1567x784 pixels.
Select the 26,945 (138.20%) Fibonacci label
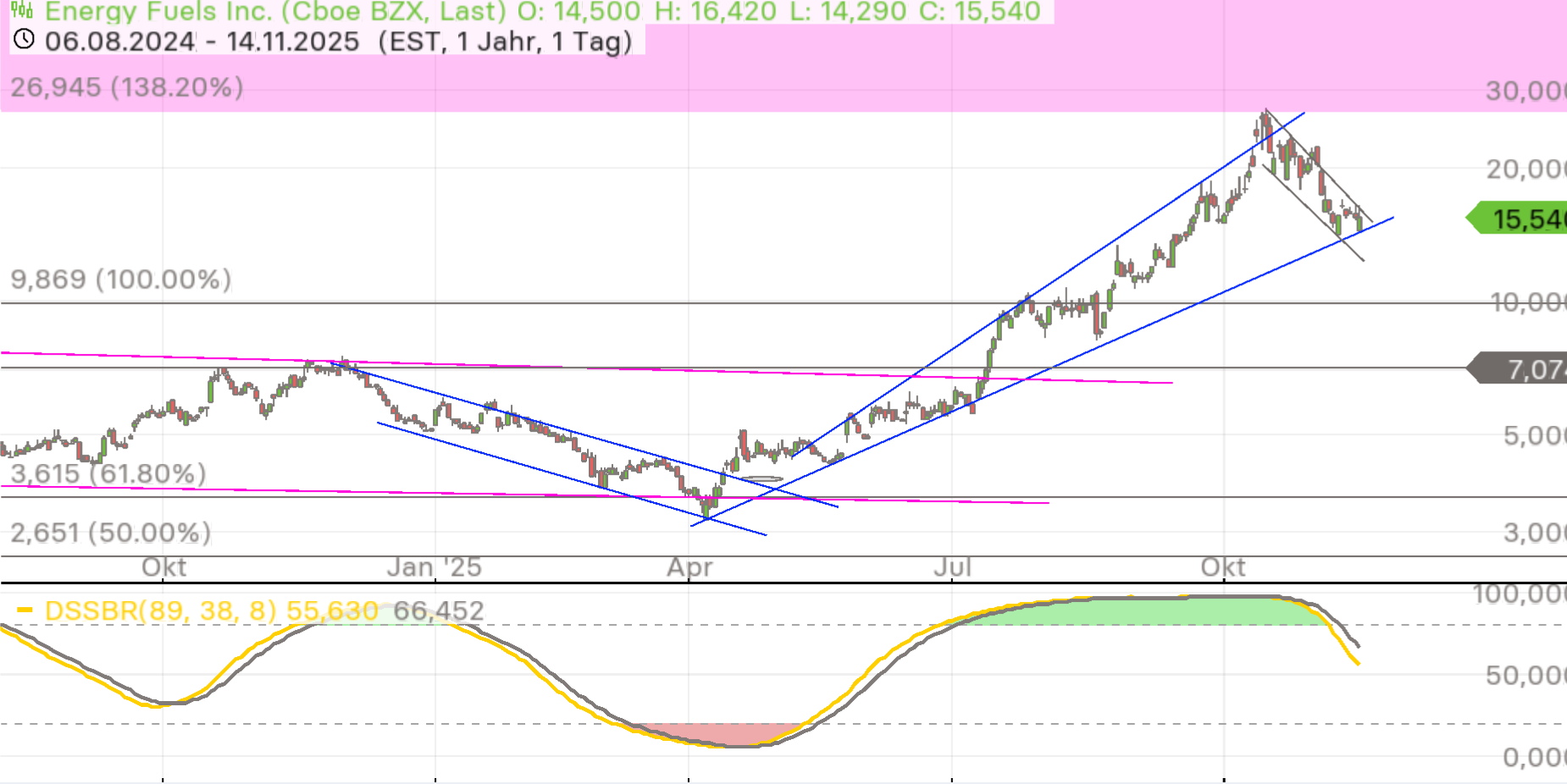tap(127, 87)
